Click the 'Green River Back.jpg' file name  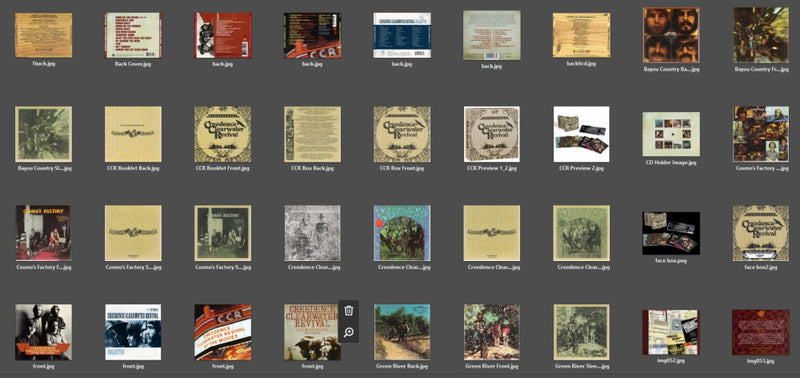[x=402, y=366]
